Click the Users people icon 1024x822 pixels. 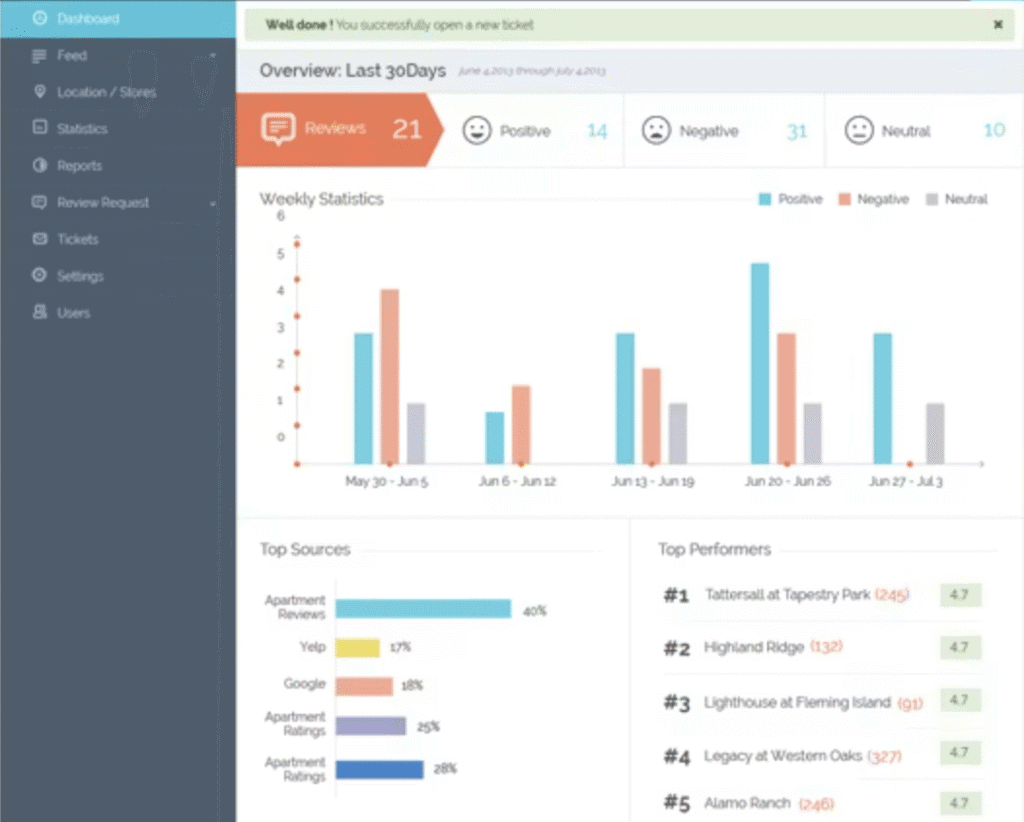(x=39, y=312)
